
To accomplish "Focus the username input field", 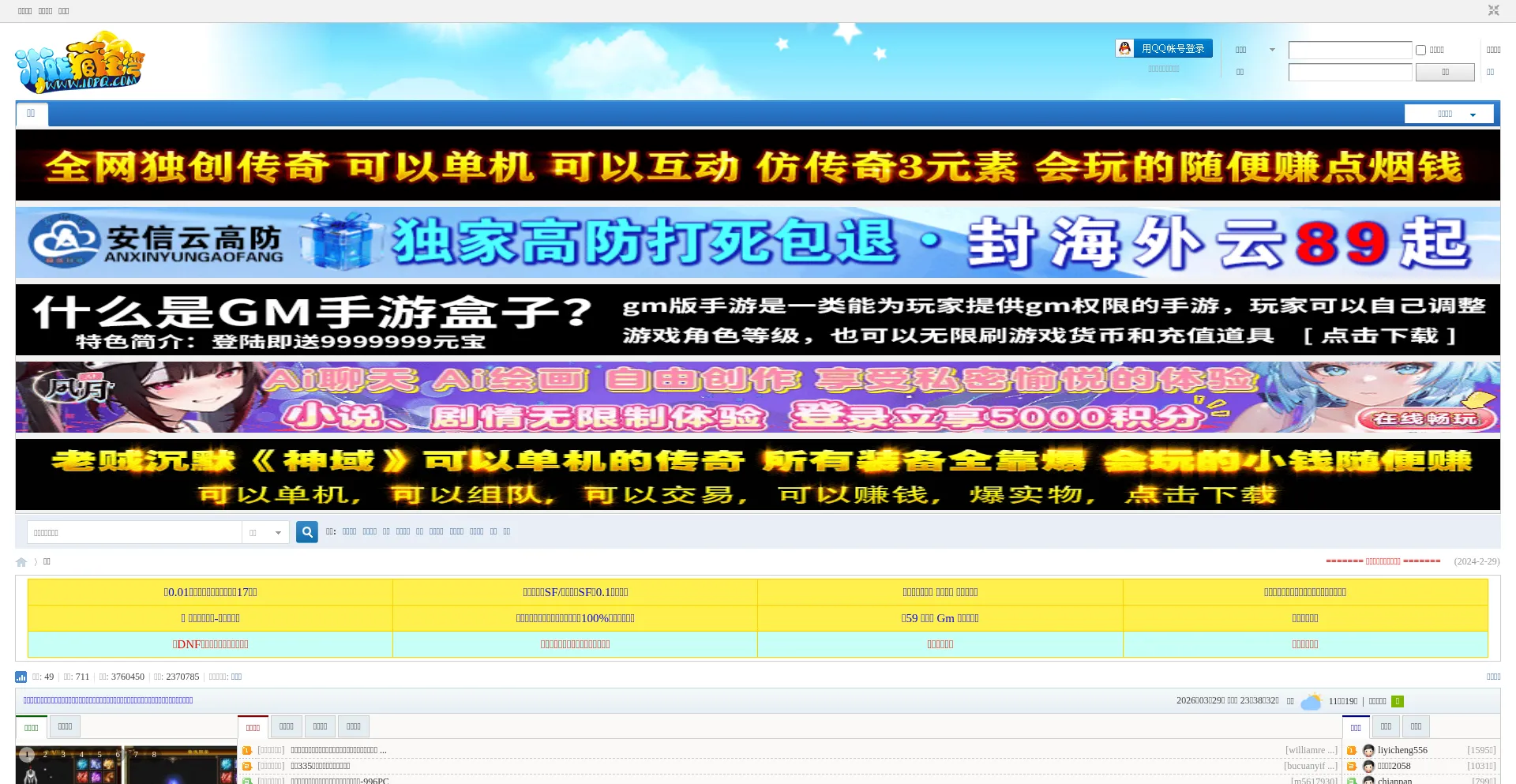I will (1350, 50).
